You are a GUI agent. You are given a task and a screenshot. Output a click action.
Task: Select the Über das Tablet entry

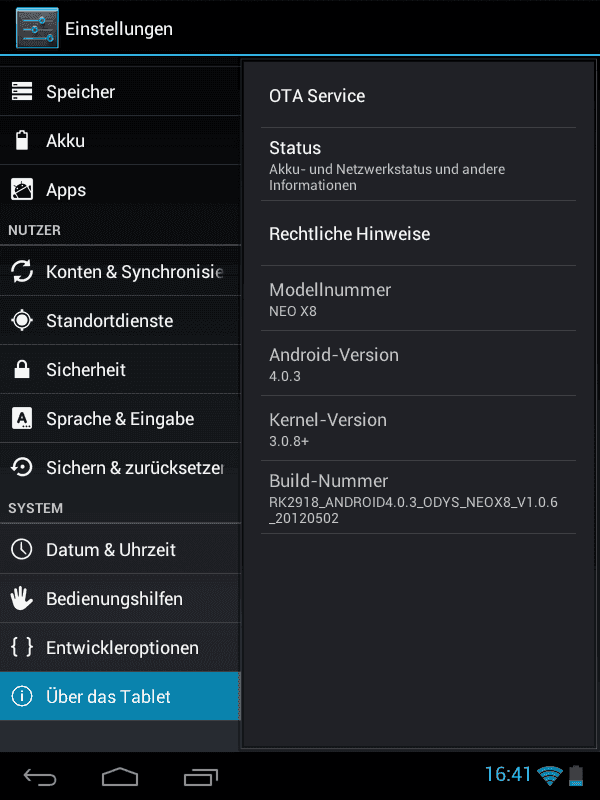[x=120, y=696]
